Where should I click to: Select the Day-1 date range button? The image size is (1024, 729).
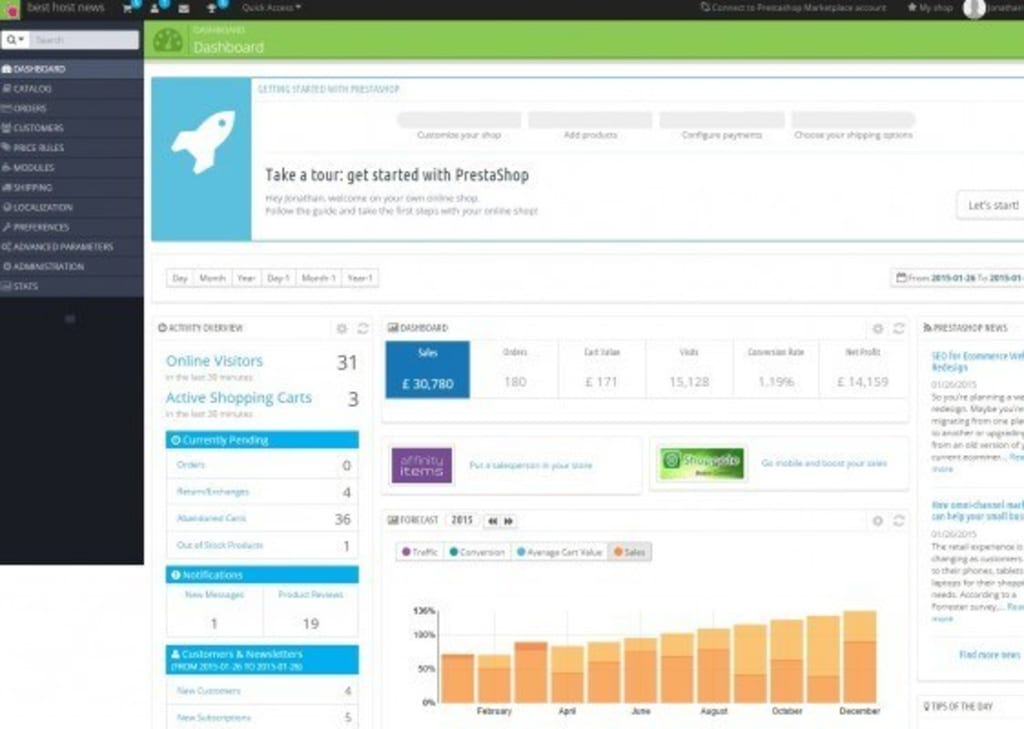pos(278,278)
